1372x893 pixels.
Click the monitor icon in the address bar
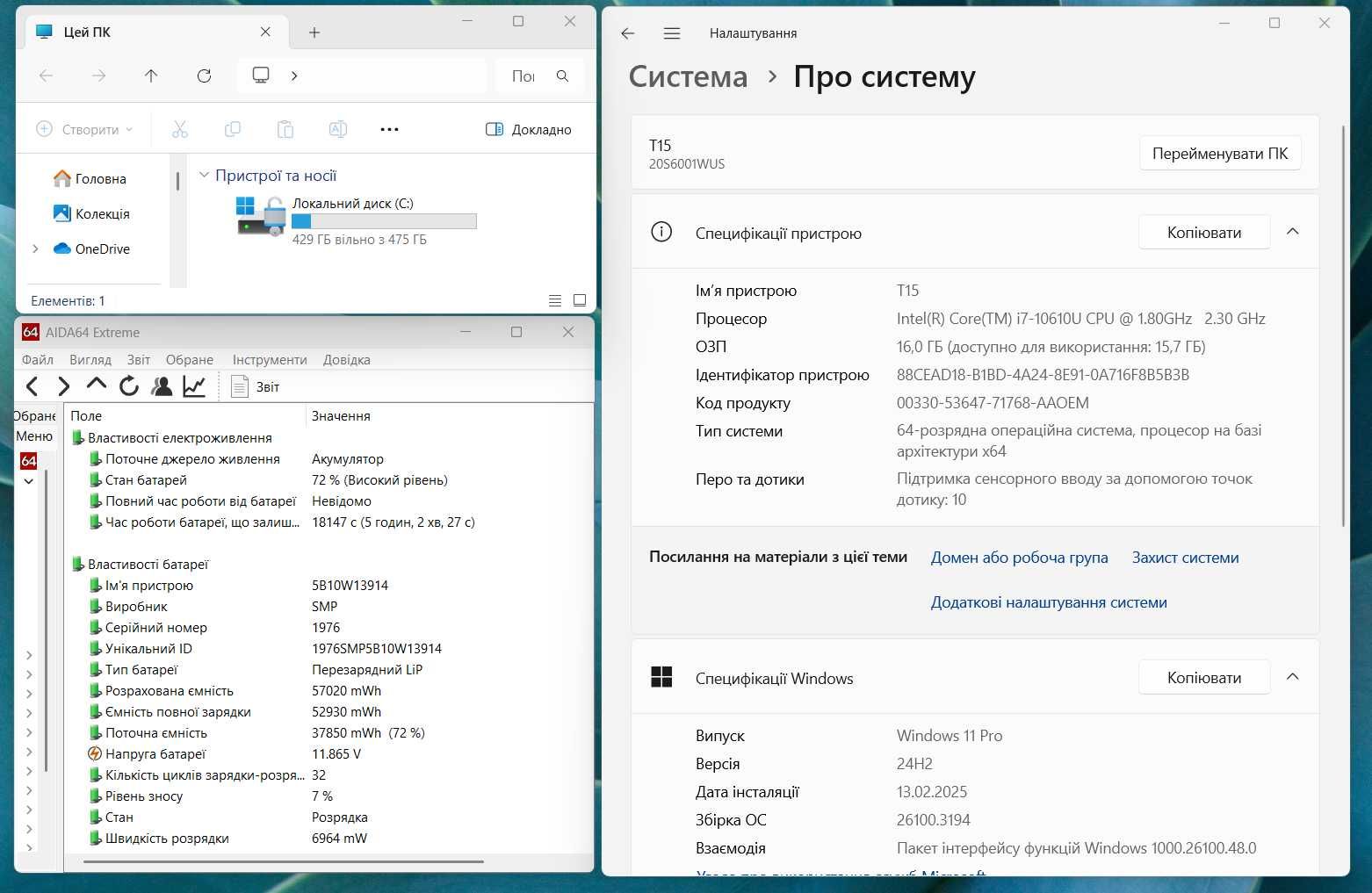coord(261,76)
